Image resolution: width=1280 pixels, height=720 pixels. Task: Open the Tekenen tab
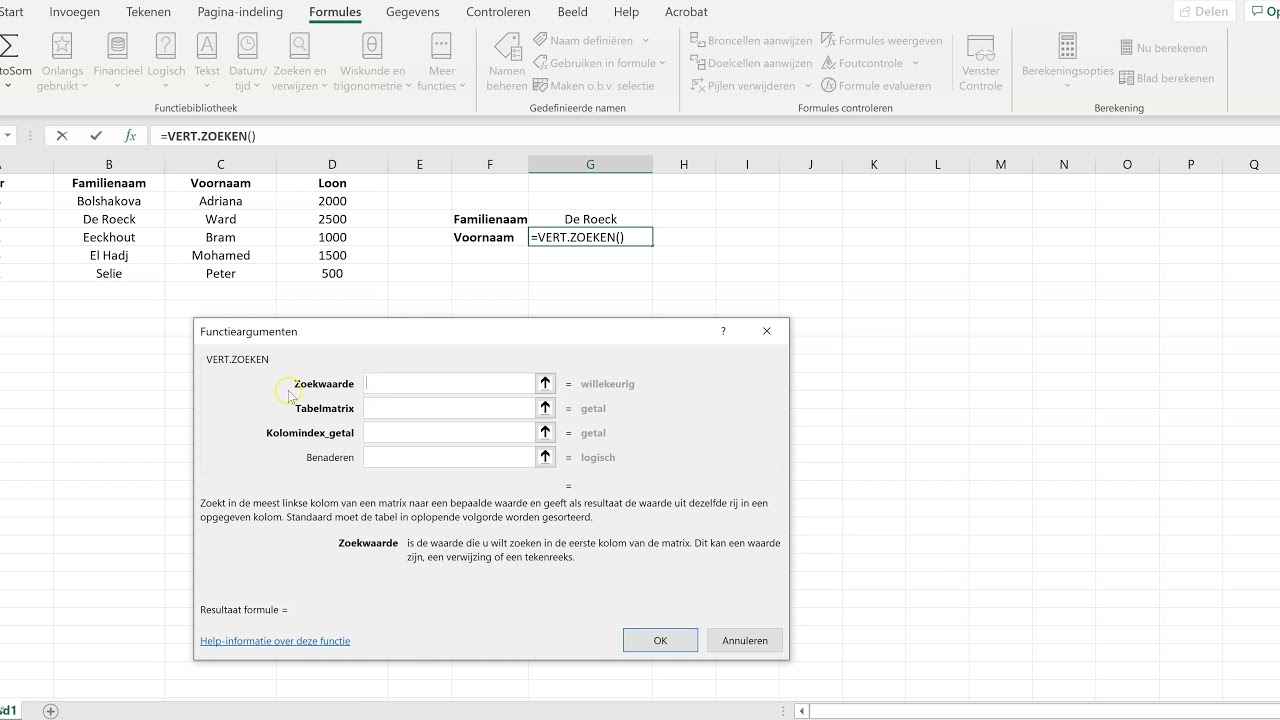pyautogui.click(x=148, y=12)
